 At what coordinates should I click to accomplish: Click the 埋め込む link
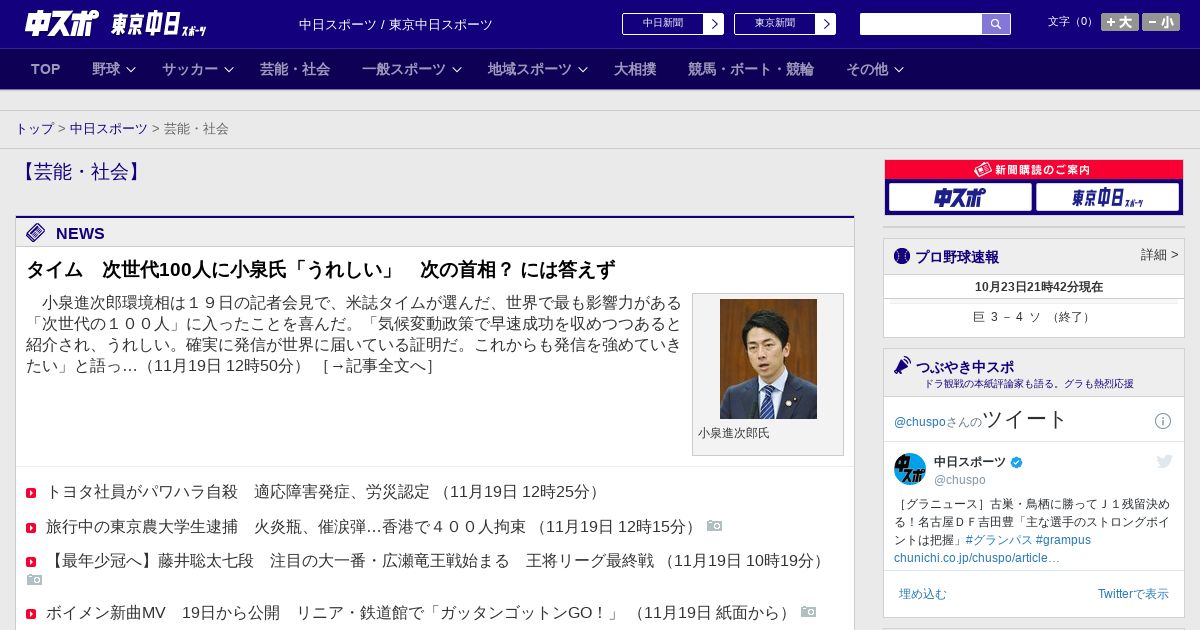coord(922,594)
